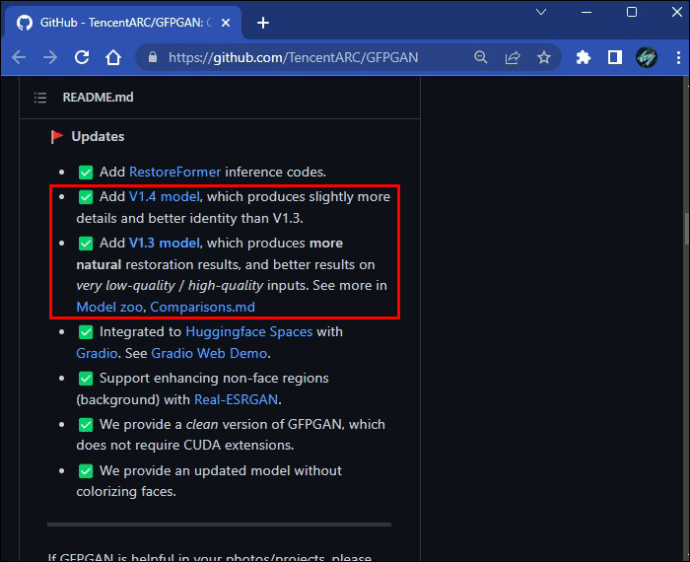Click the Updates heading

[x=98, y=136]
